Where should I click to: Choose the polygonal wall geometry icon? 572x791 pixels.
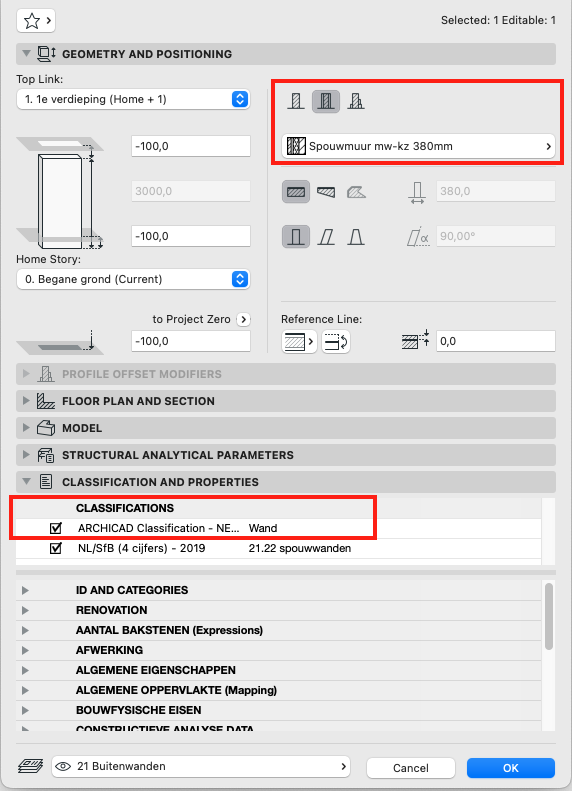356,192
